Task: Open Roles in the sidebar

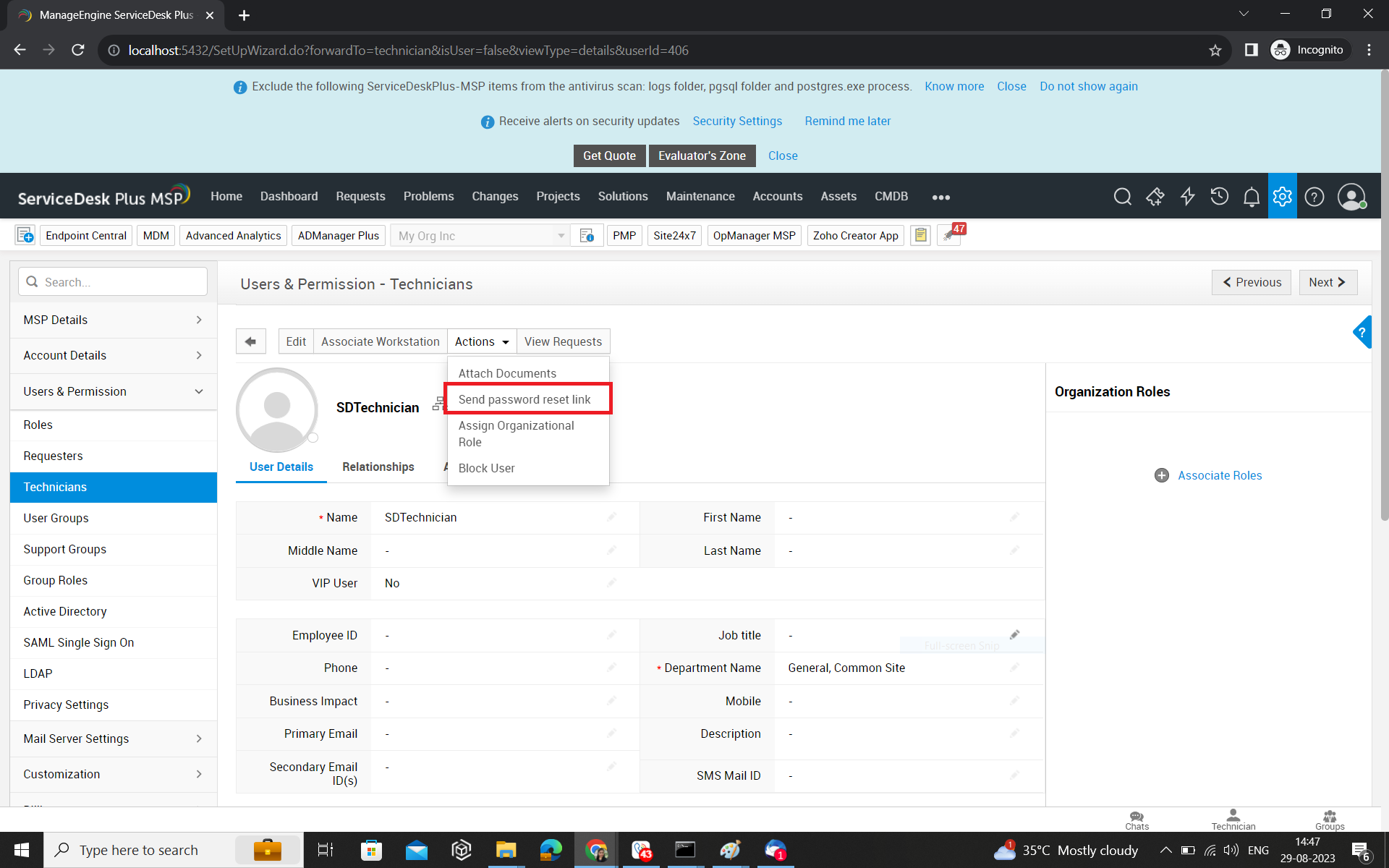Action: pyautogui.click(x=114, y=425)
